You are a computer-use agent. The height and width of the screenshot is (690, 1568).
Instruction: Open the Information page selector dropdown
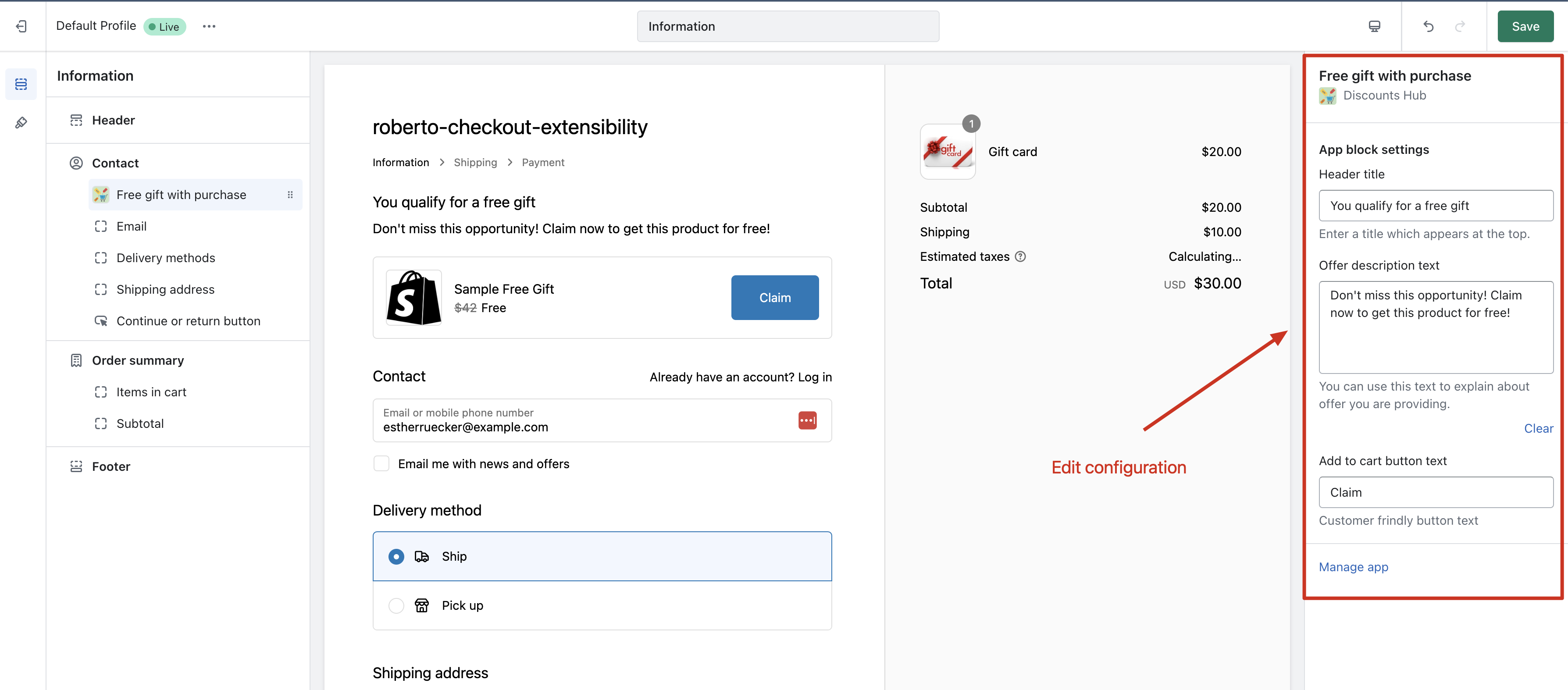pyautogui.click(x=787, y=26)
